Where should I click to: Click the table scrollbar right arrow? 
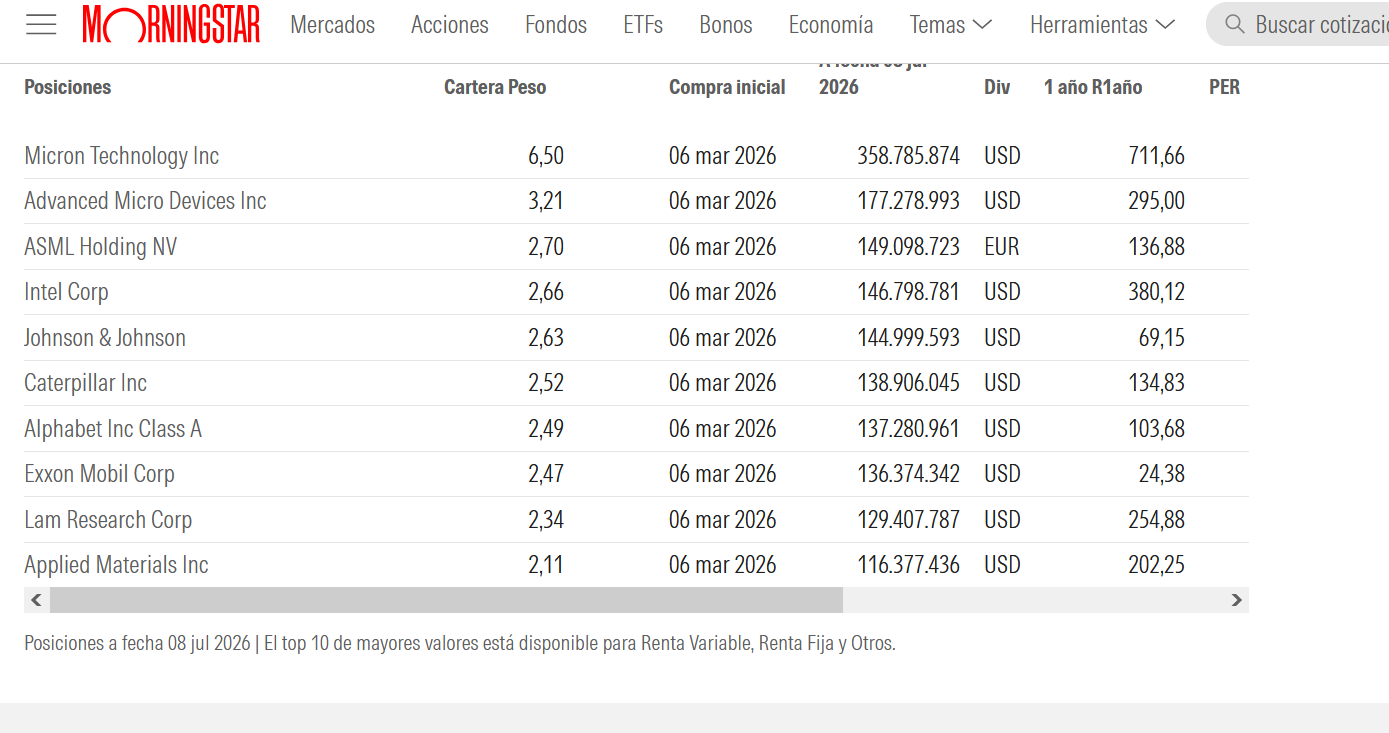coord(1237,600)
